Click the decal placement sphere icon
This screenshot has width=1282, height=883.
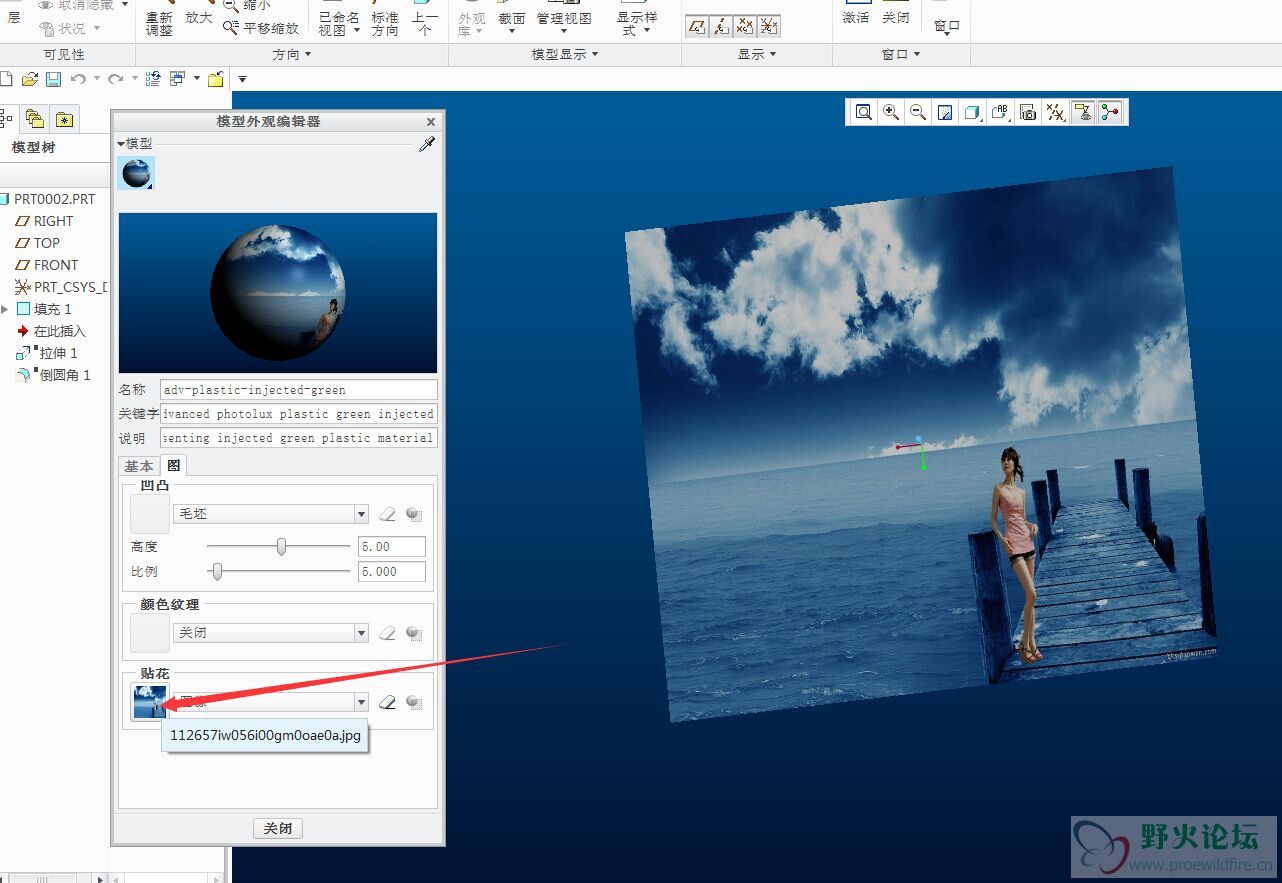pos(414,702)
